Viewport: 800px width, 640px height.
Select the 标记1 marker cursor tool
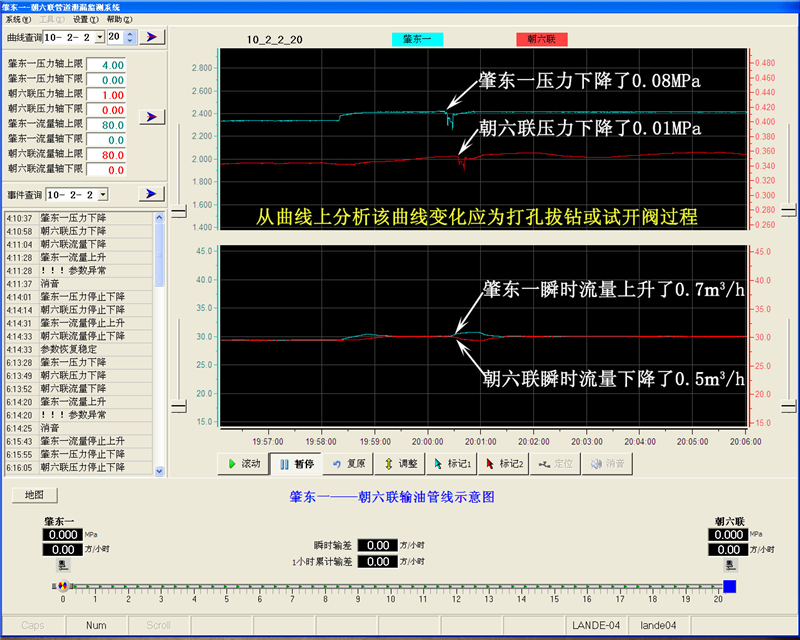[452, 464]
